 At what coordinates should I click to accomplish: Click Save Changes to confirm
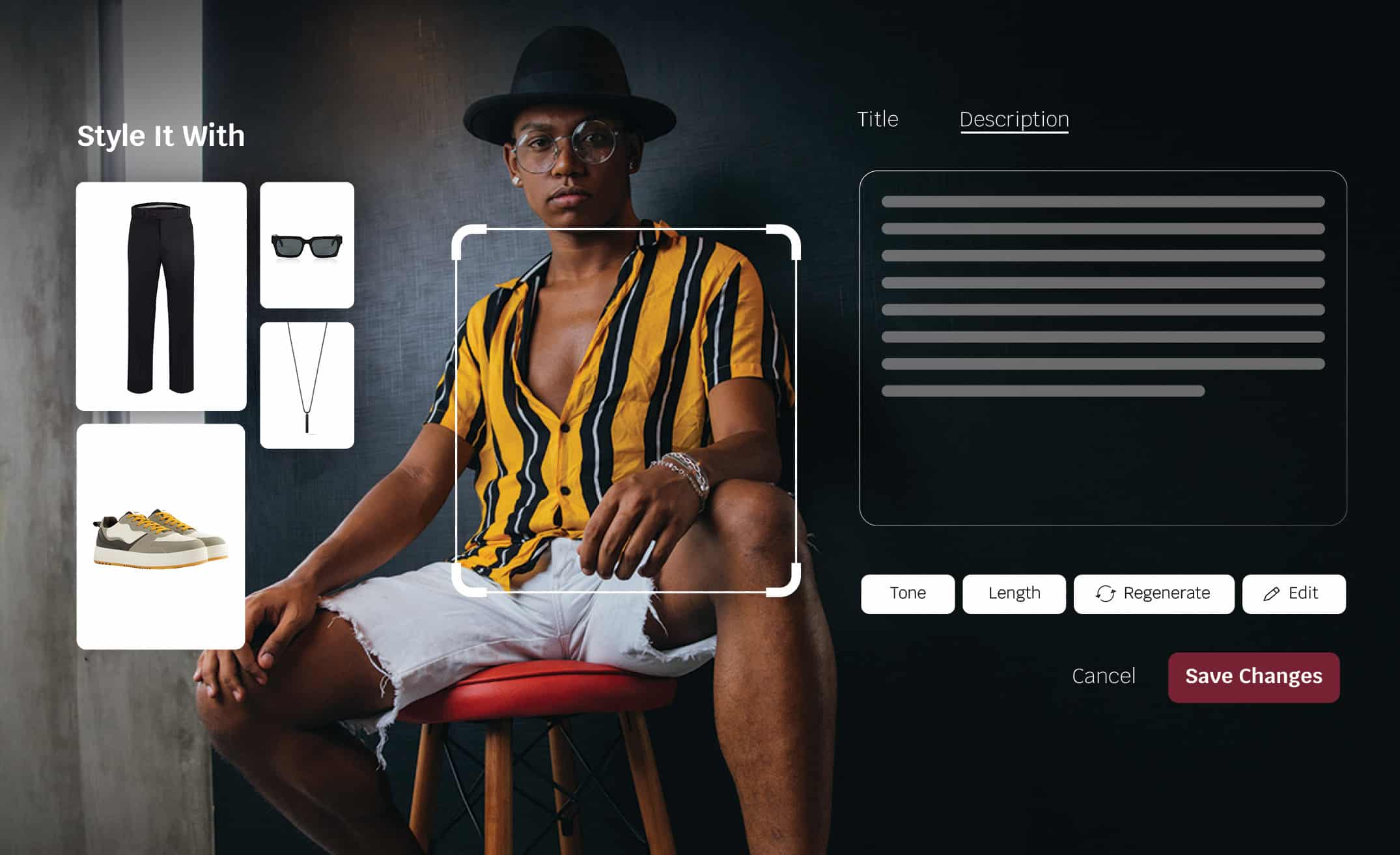(x=1253, y=676)
